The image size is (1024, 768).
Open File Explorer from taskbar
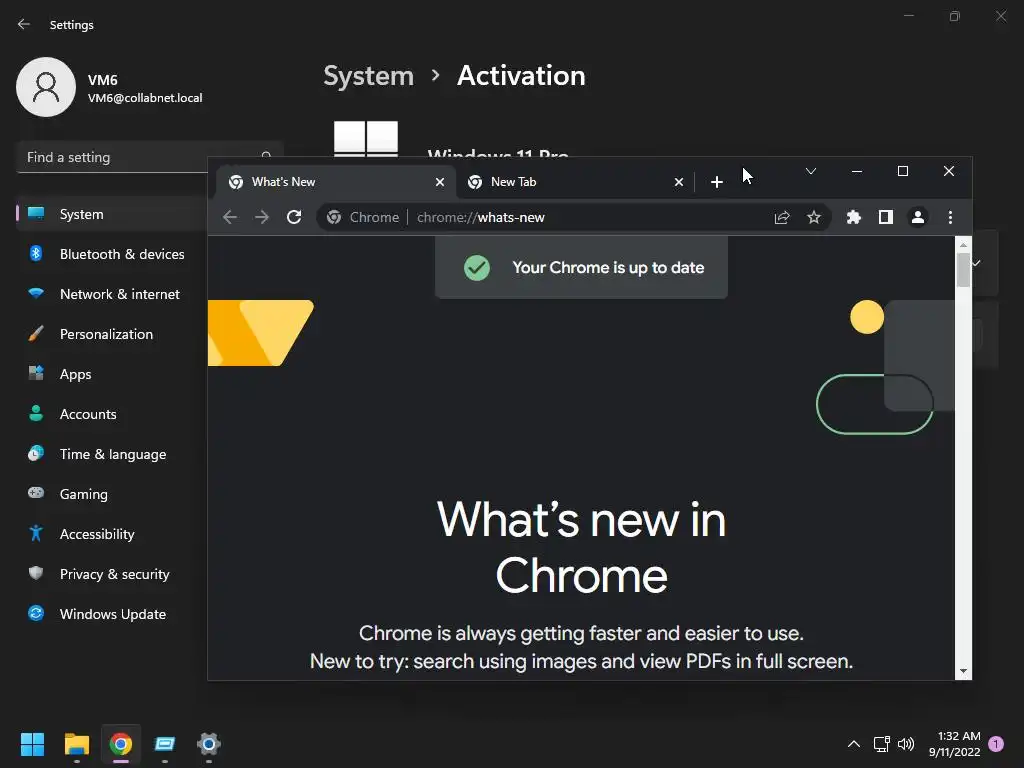tap(76, 744)
